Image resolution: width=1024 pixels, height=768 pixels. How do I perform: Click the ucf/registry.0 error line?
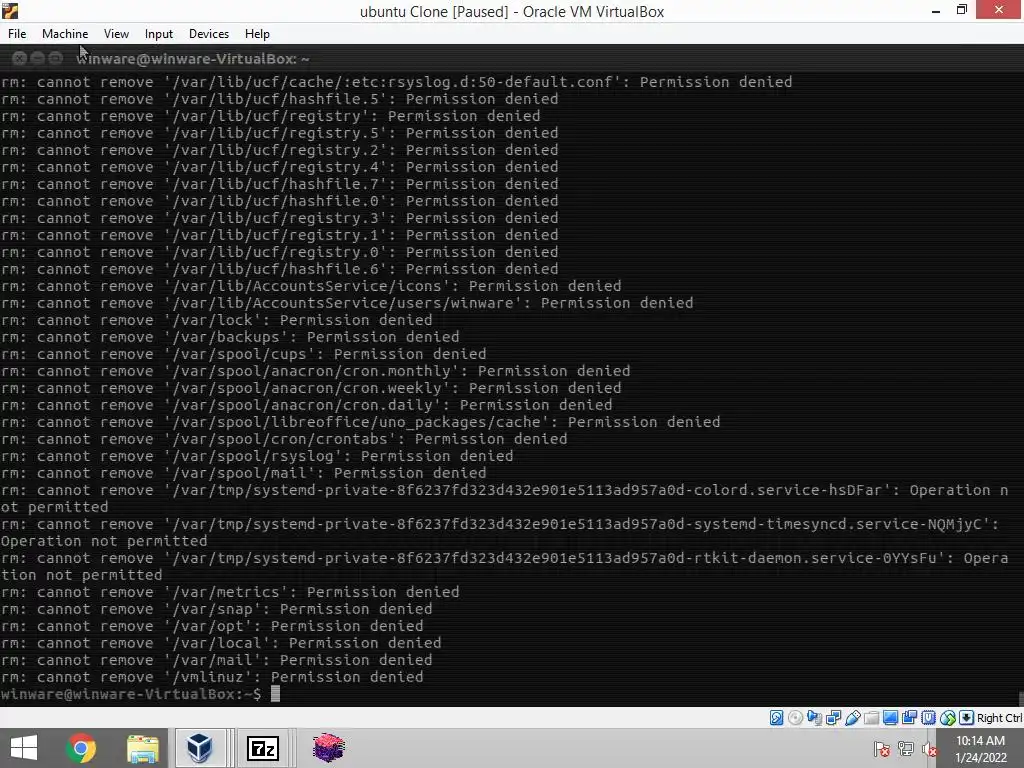tap(280, 252)
